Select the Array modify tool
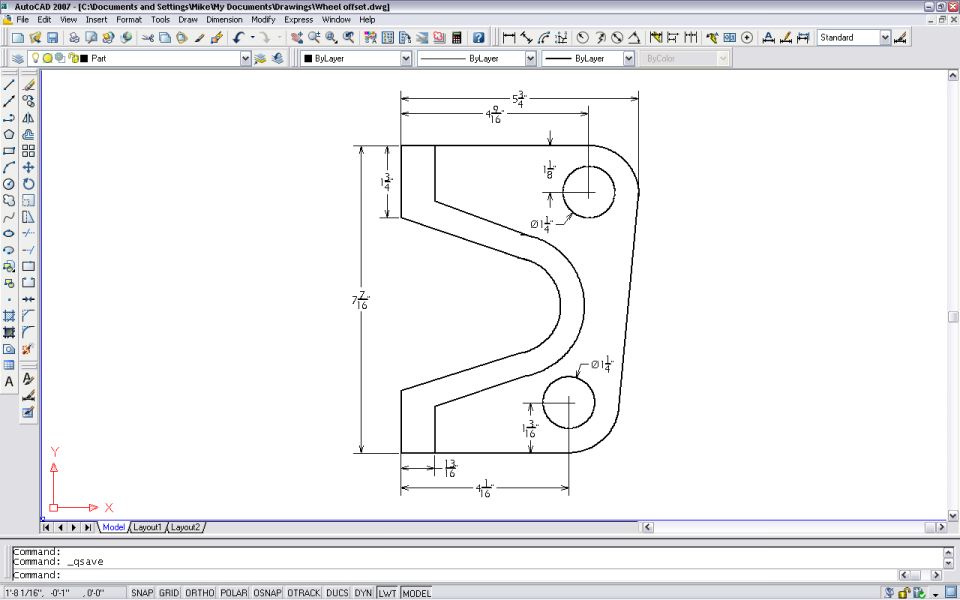The image size is (960, 600). [28, 151]
